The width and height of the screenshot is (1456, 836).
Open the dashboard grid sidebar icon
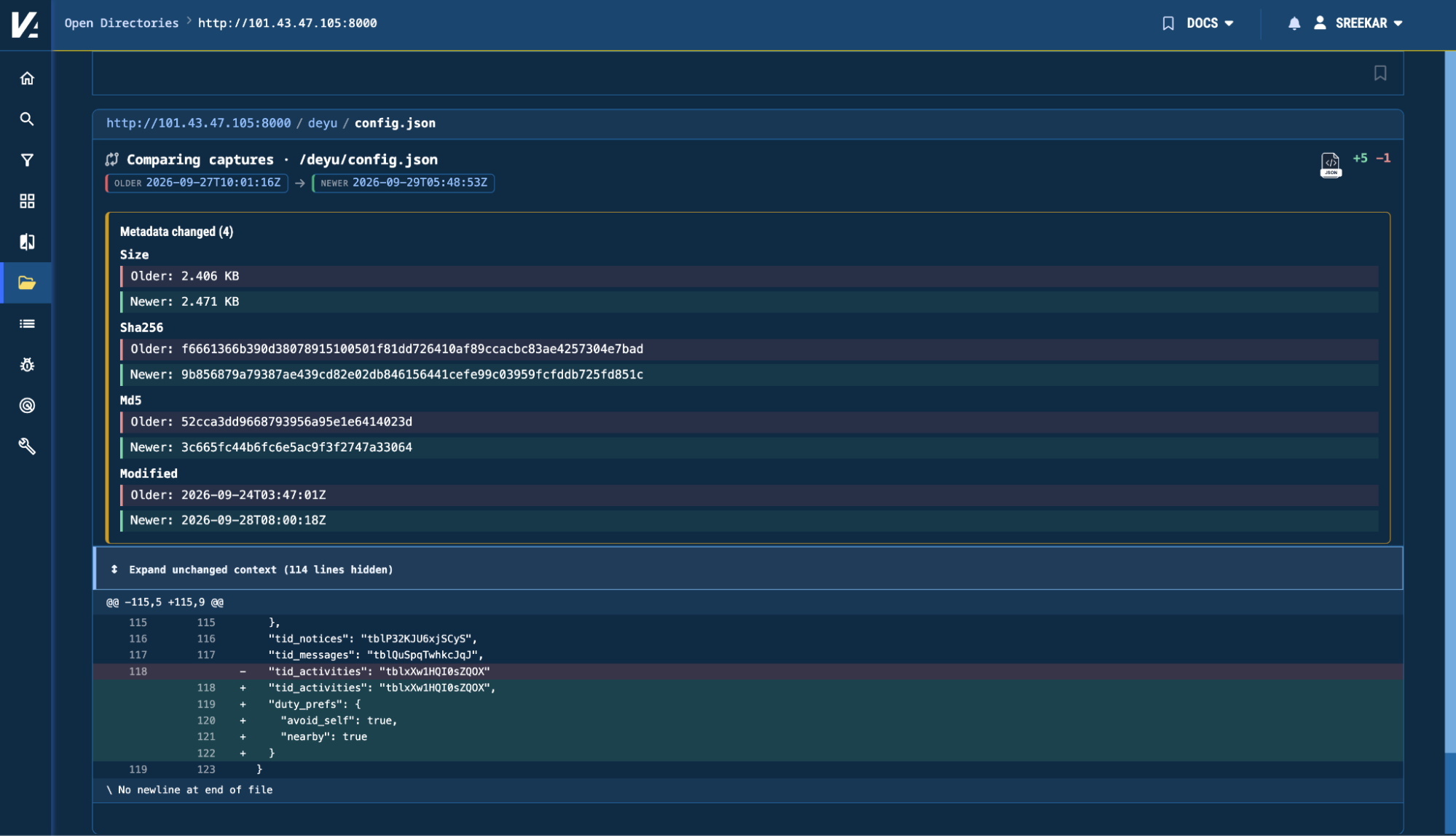coord(27,201)
